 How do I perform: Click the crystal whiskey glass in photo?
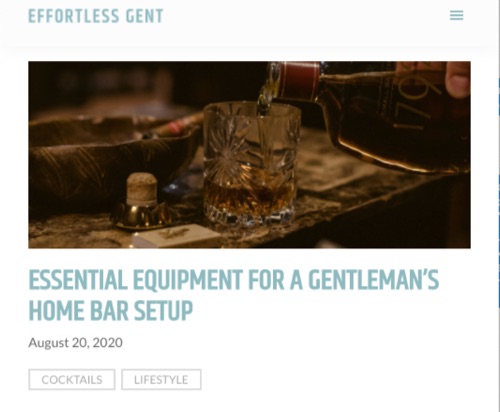[251, 165]
